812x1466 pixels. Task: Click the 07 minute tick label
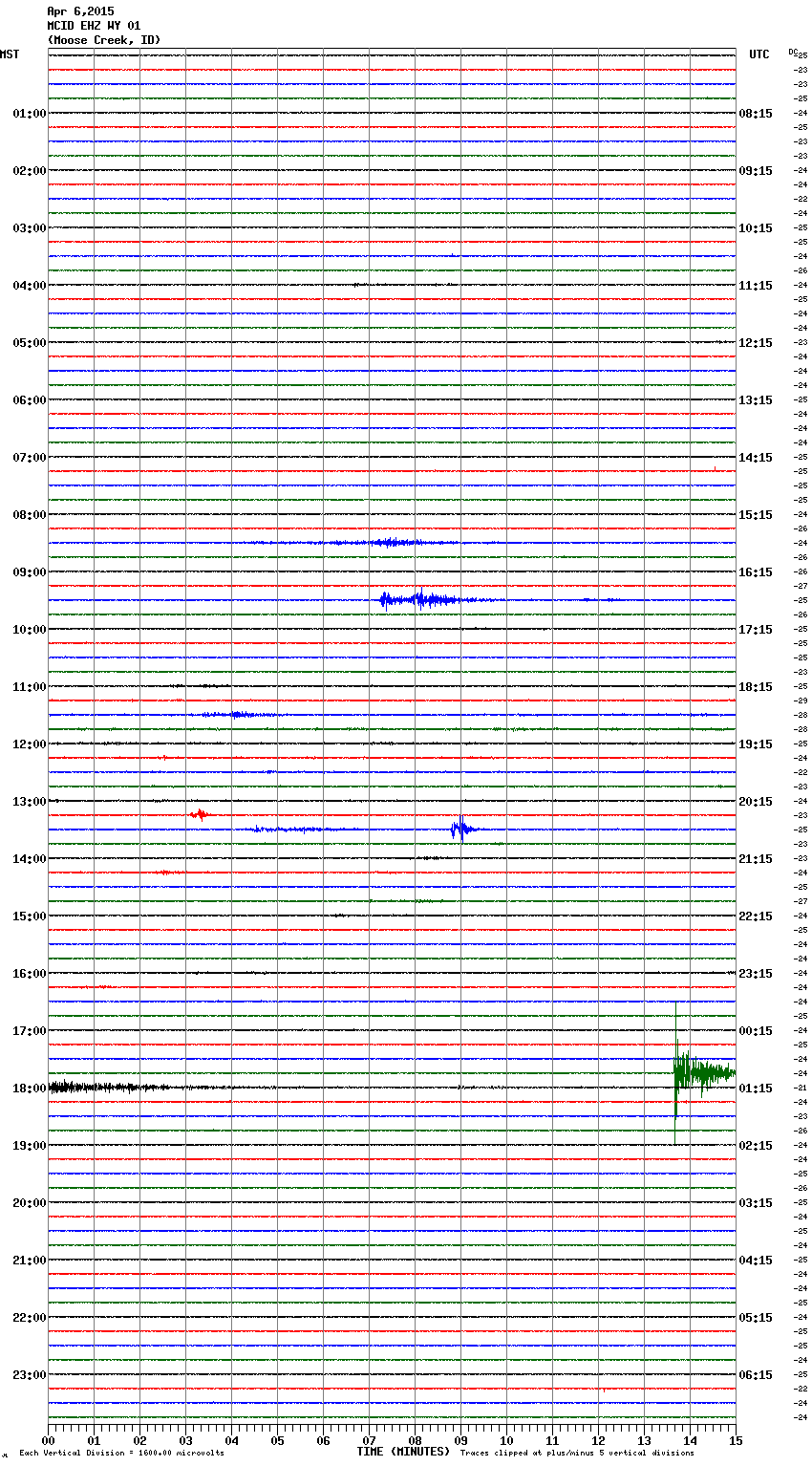tap(370, 1440)
